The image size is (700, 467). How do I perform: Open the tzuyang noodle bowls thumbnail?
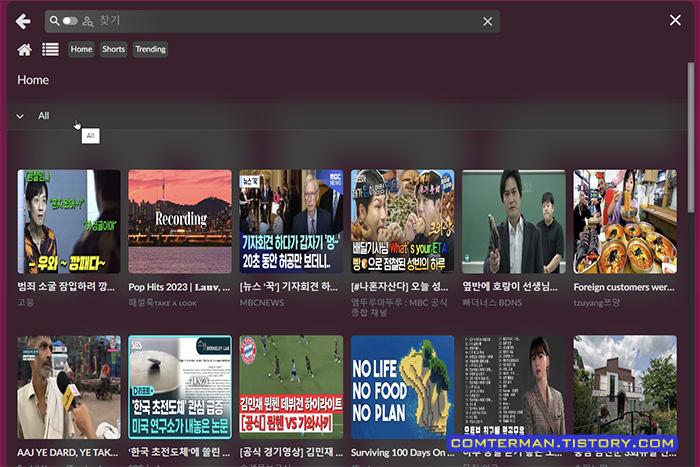[x=625, y=221]
